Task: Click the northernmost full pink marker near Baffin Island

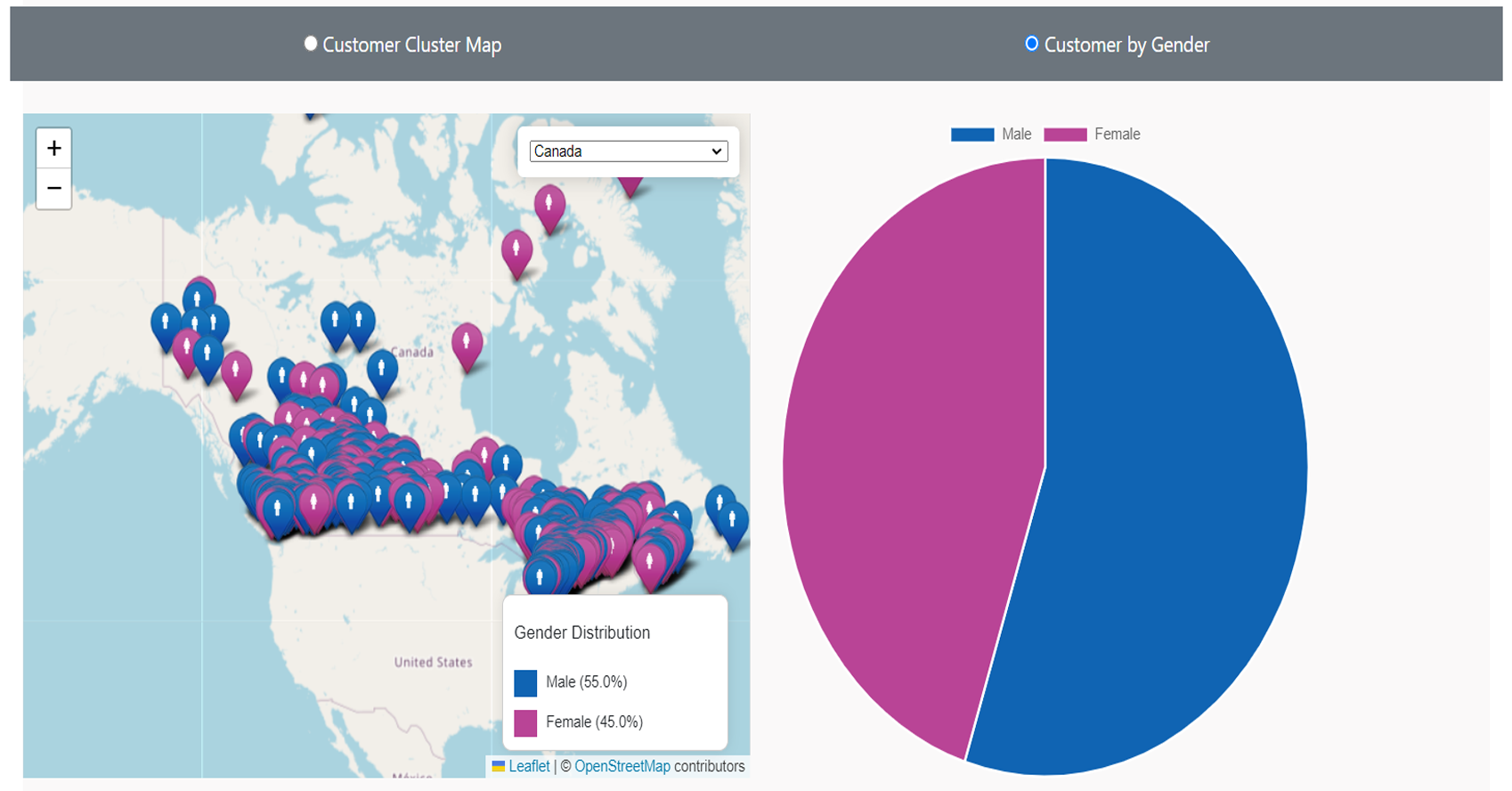Action: (x=549, y=204)
